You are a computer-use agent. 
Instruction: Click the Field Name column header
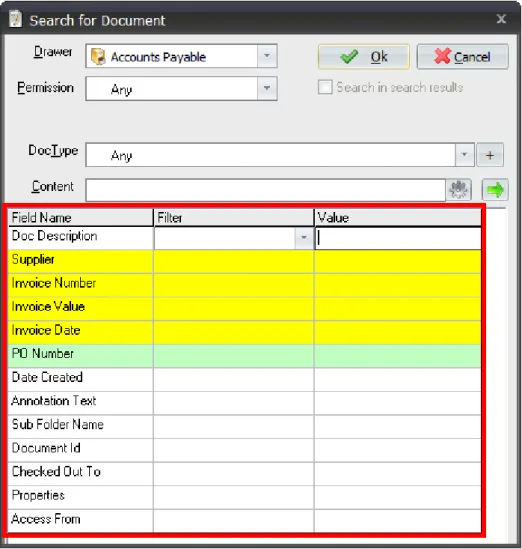coord(81,218)
